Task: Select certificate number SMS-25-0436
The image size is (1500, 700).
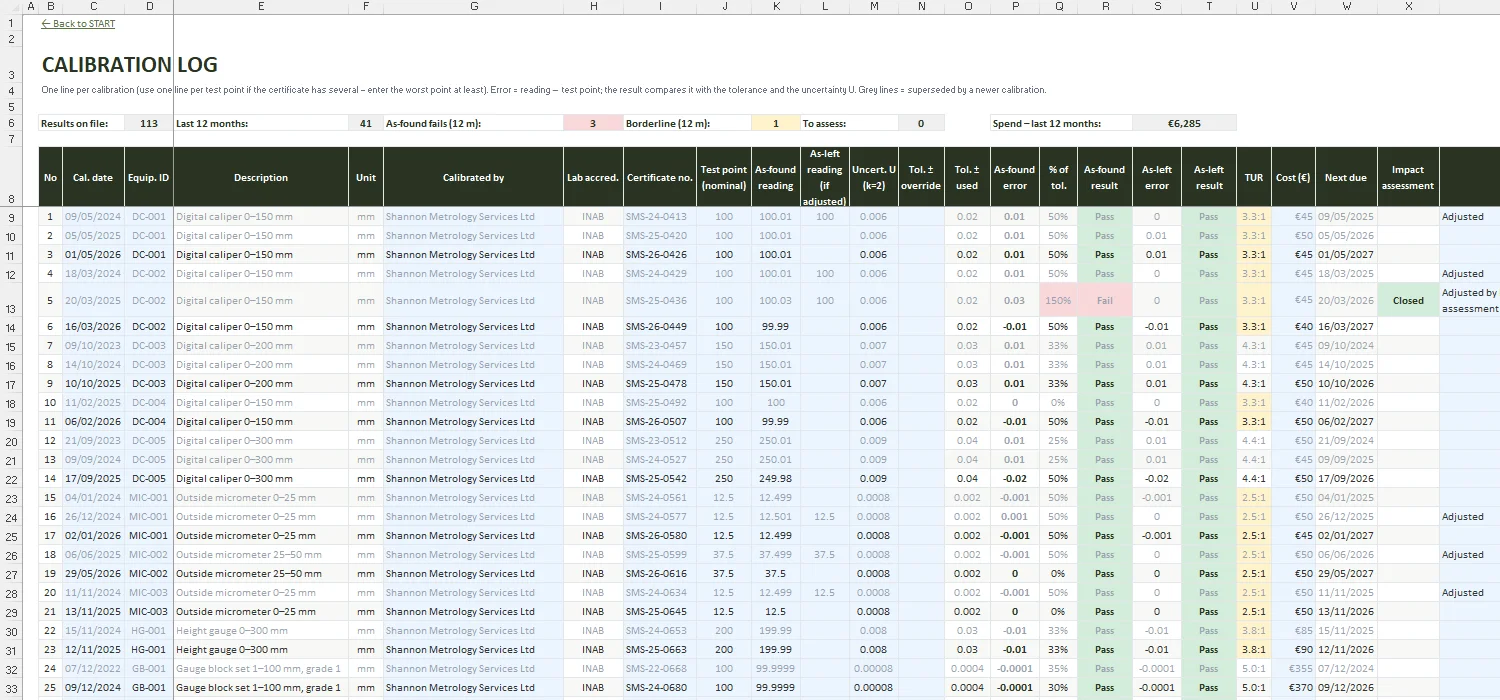Action: tap(660, 300)
